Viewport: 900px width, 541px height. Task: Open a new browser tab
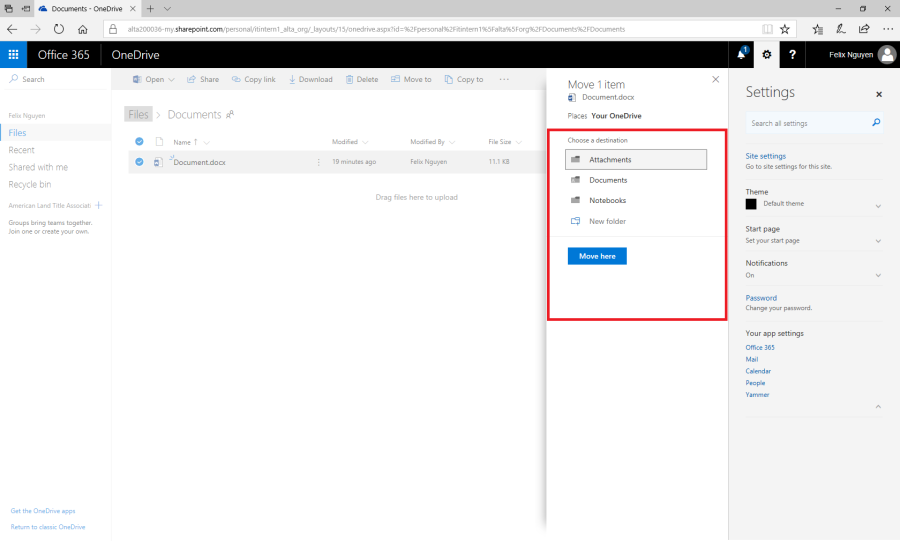(150, 9)
